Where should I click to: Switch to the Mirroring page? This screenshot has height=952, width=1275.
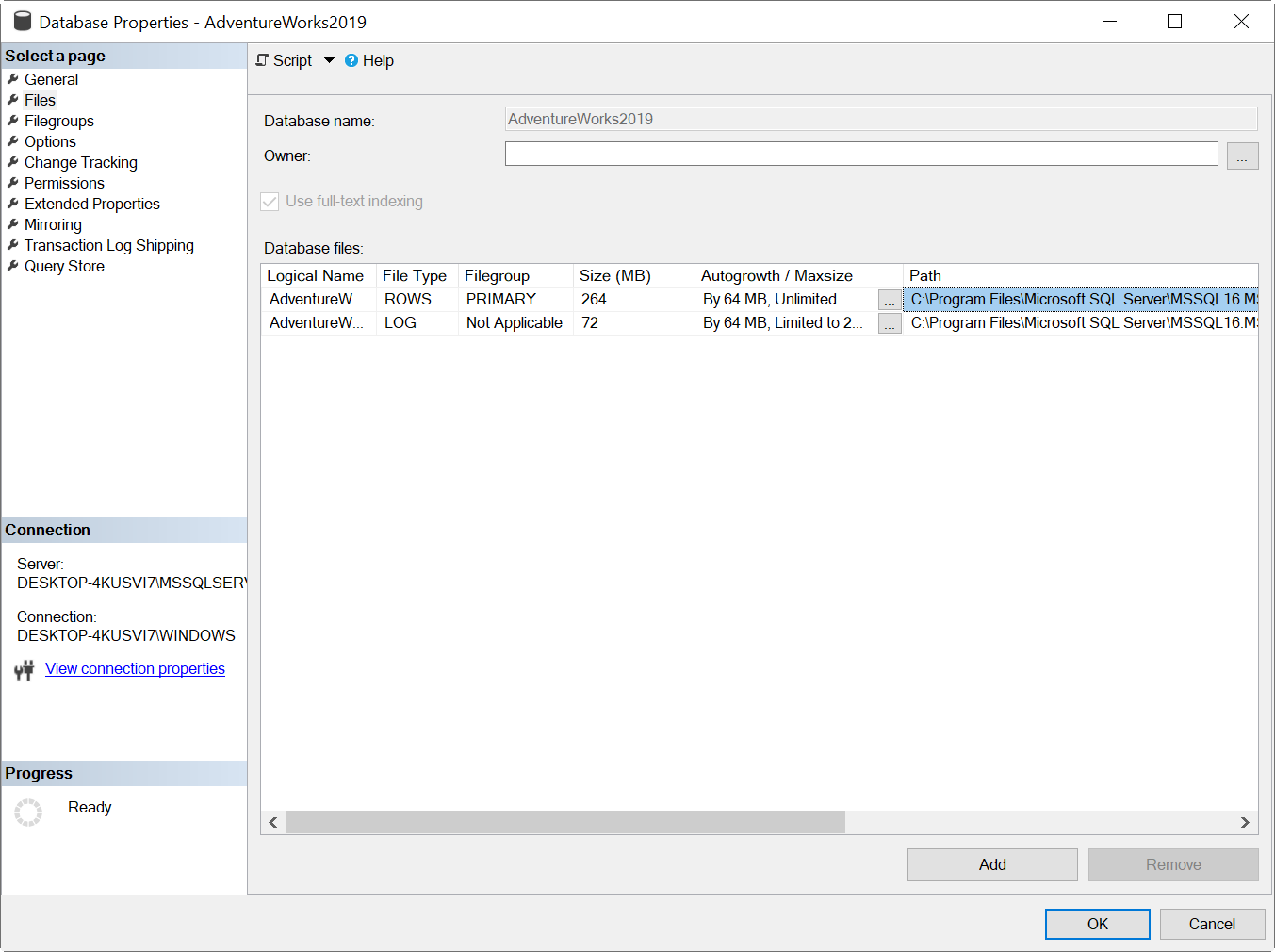pyautogui.click(x=53, y=224)
